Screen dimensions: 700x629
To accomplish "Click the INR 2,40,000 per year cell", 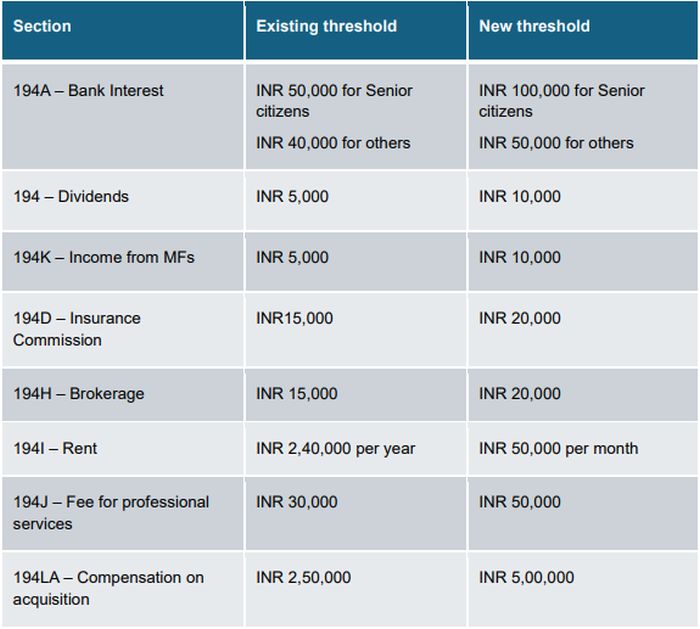I will [x=335, y=449].
